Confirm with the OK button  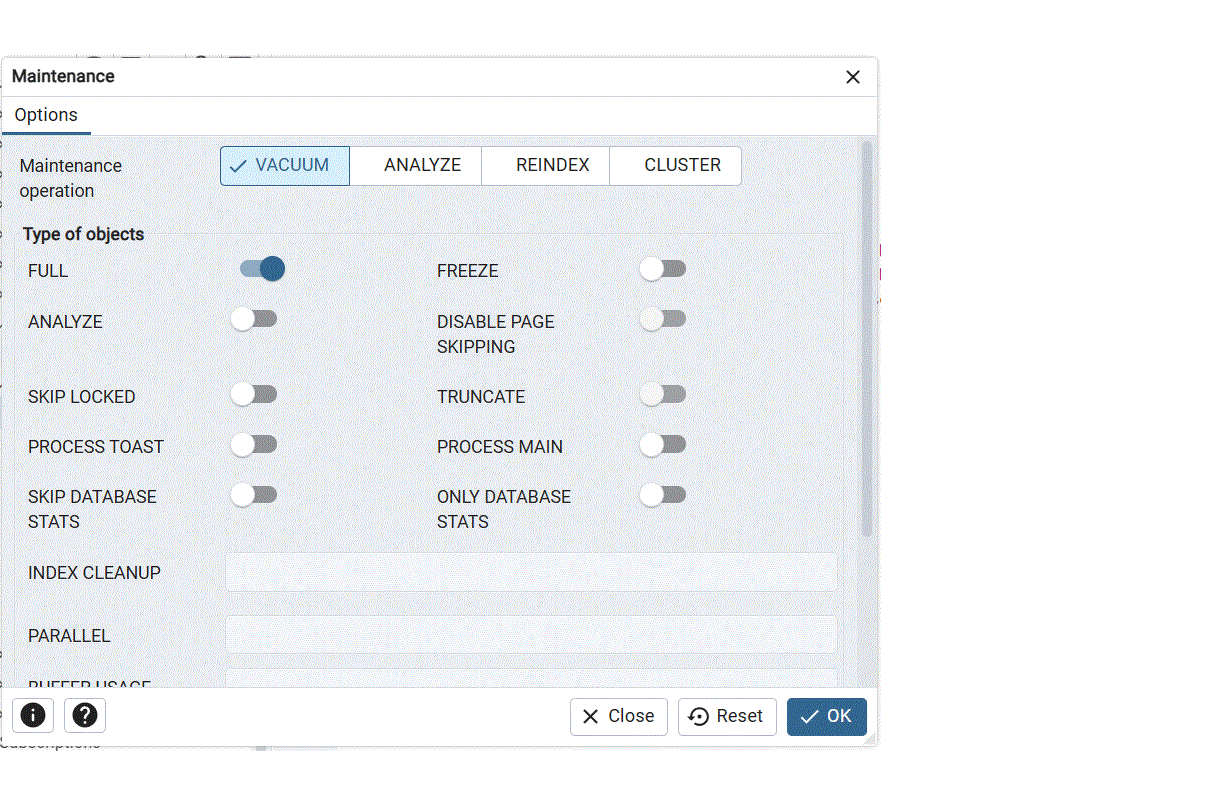pyautogui.click(x=826, y=716)
